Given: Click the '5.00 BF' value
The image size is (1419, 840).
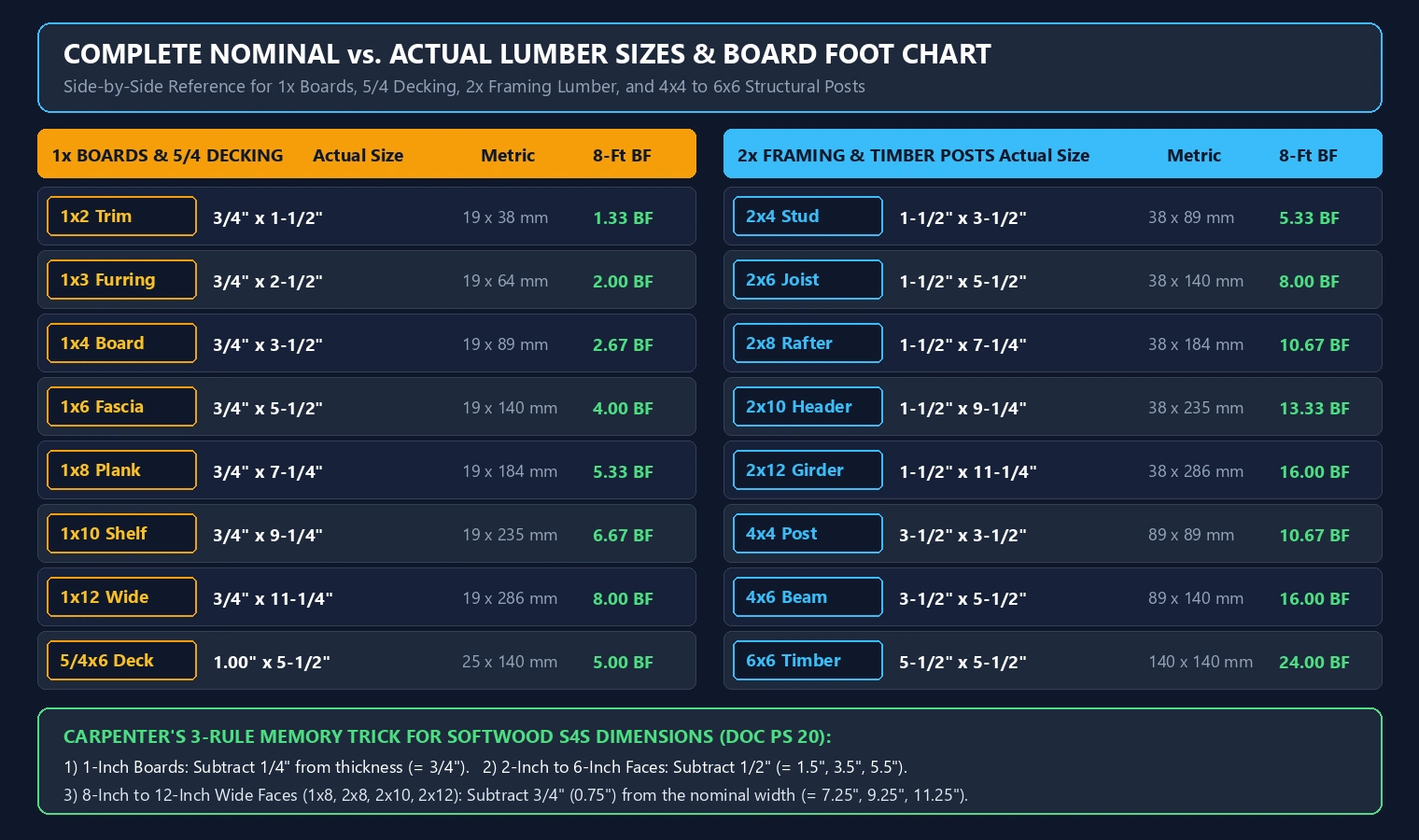Looking at the screenshot, I should point(623,662).
